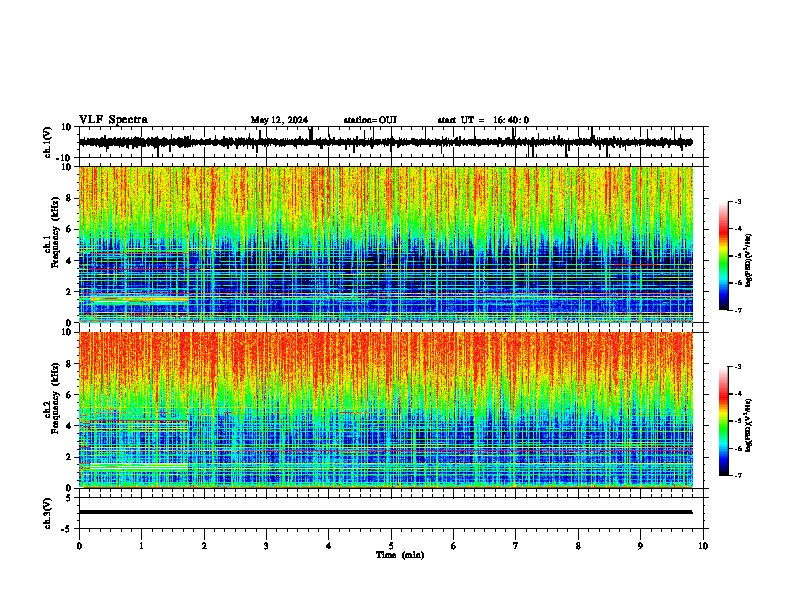Click time axis tick label '7'
The width and height of the screenshot is (792, 612).
pos(516,546)
